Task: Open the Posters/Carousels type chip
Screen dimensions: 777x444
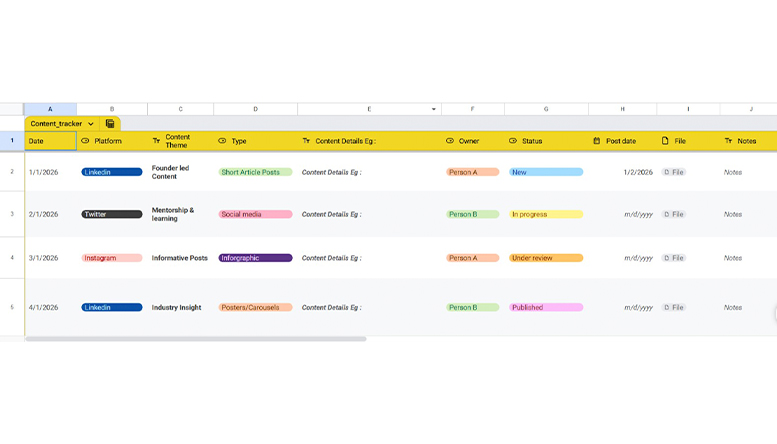Action: pos(255,307)
